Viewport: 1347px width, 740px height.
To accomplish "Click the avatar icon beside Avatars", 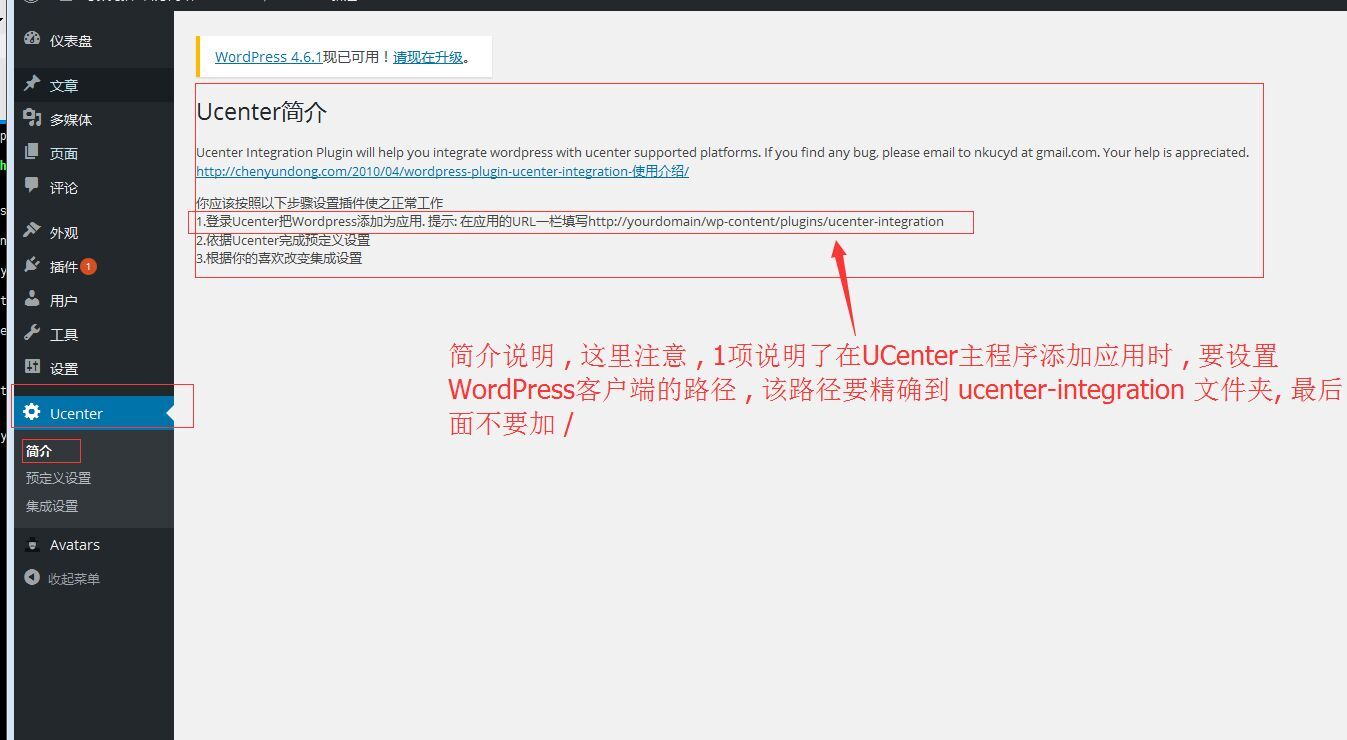I will (32, 544).
